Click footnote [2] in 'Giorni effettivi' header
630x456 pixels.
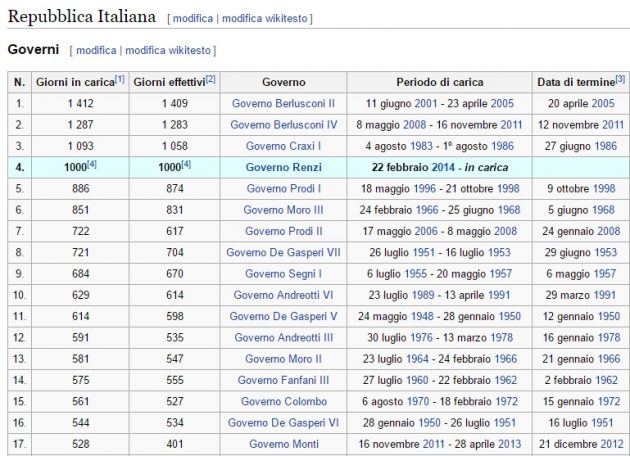[x=211, y=78]
